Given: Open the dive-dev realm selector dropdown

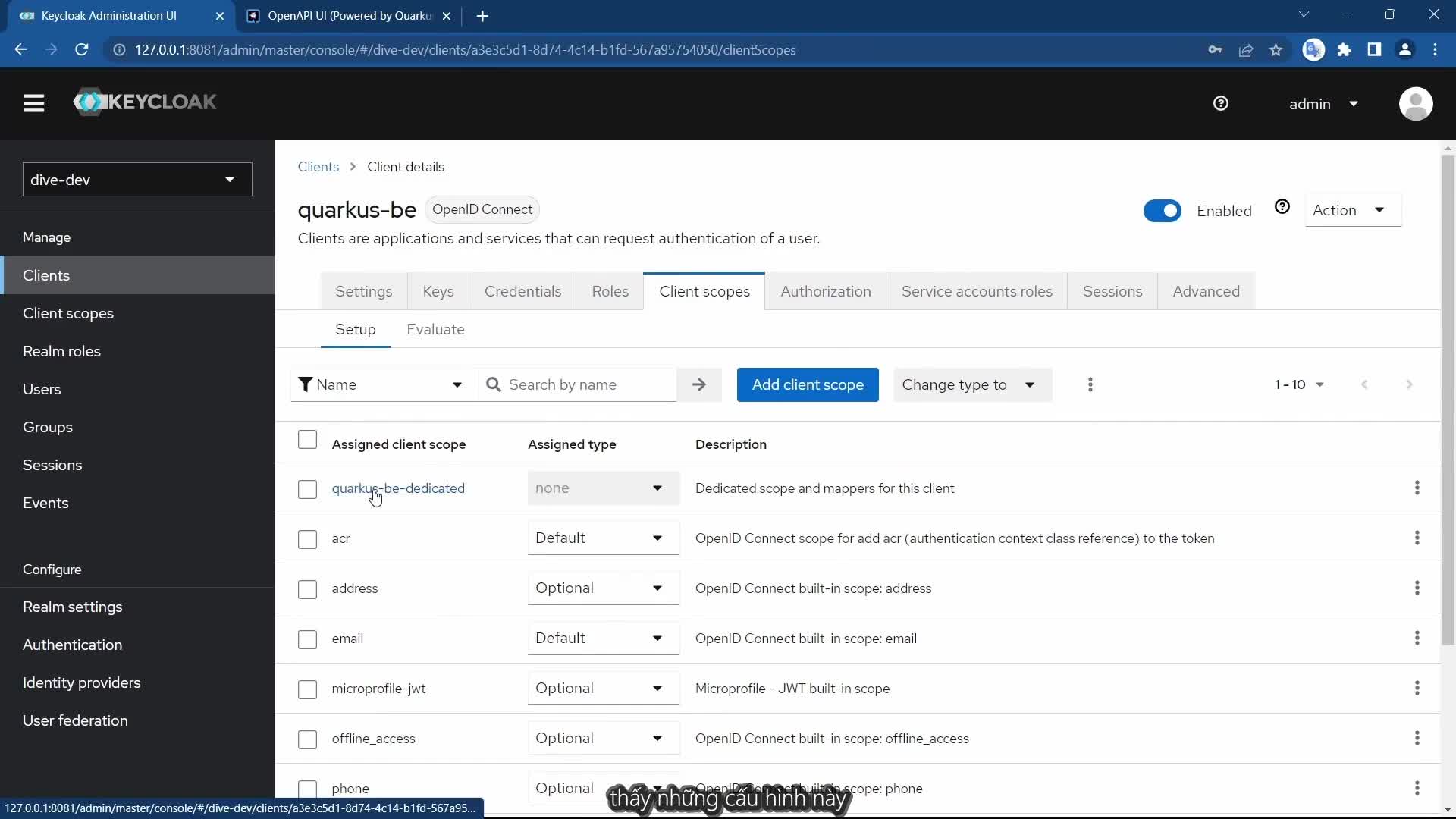Looking at the screenshot, I should (137, 180).
